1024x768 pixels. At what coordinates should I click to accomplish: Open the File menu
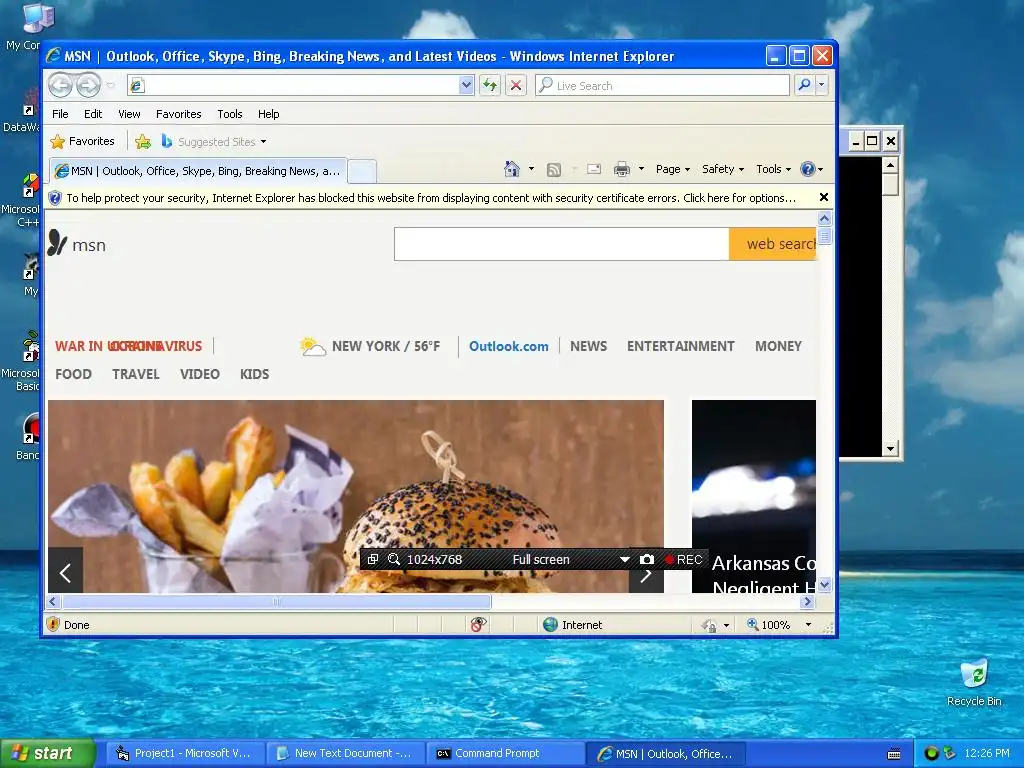coord(60,114)
